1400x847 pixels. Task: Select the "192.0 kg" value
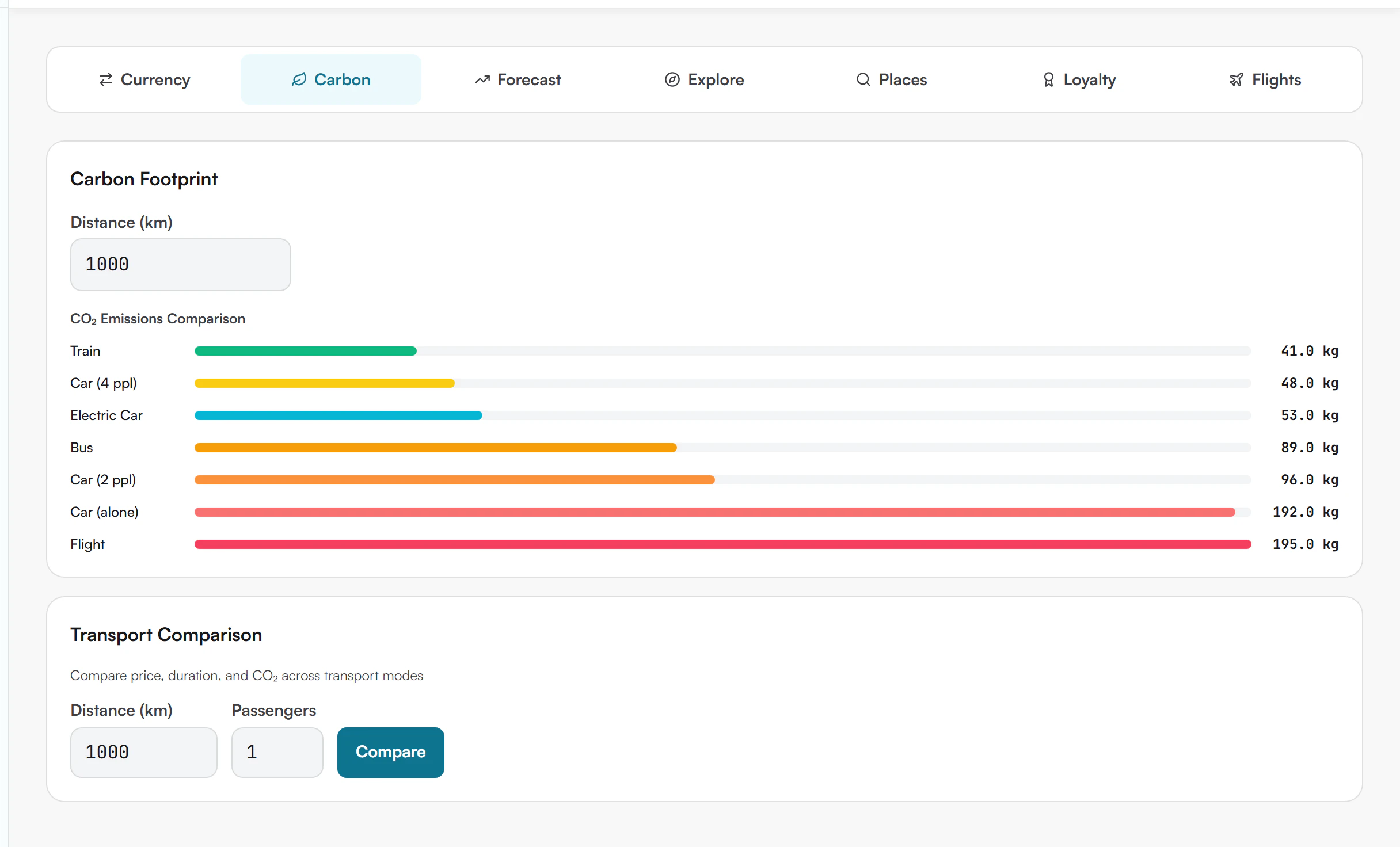point(1306,512)
